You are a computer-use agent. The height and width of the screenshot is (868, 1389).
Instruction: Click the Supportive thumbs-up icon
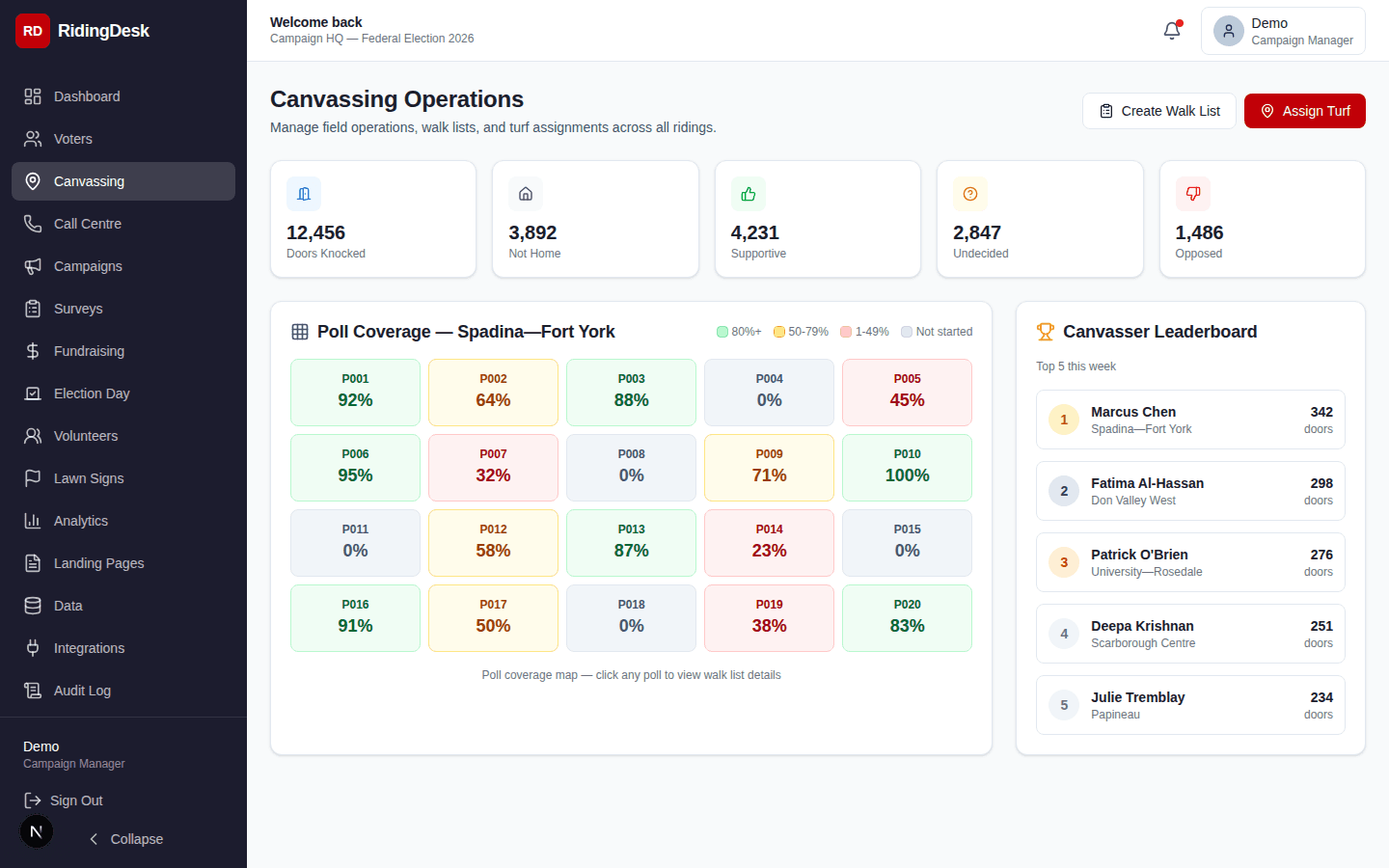click(748, 194)
